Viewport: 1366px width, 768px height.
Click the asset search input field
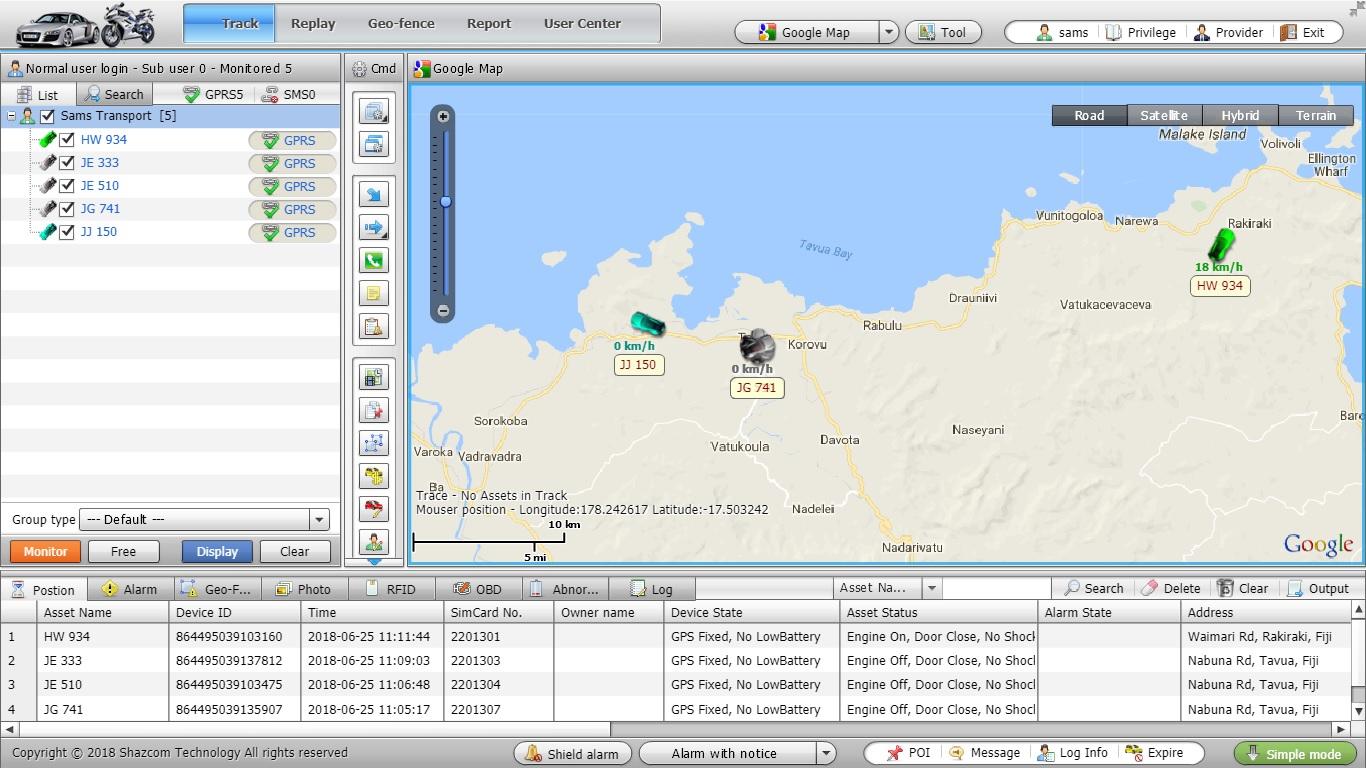point(995,588)
